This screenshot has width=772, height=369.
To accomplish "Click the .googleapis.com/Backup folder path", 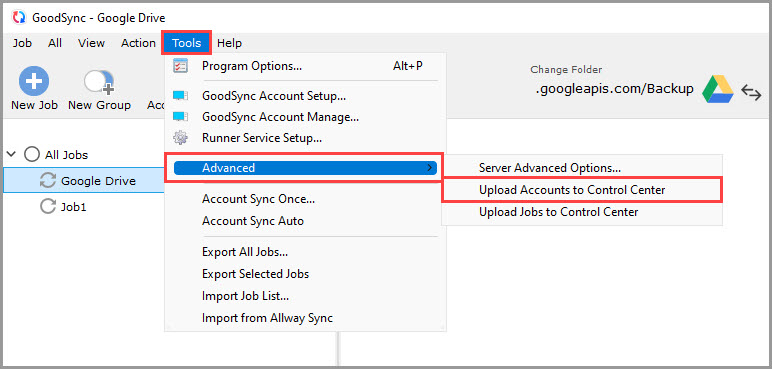I will coord(614,89).
